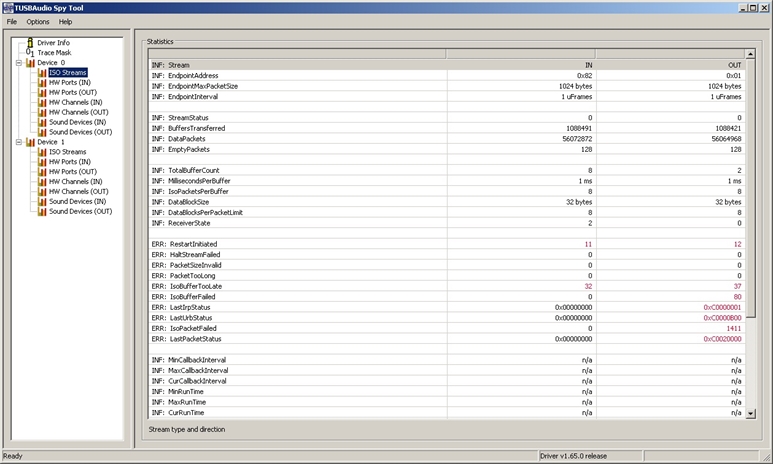Screen dimensions: 773x464
Task: Select HW Ports (OUT) under Device 1
Action: (x=73, y=172)
